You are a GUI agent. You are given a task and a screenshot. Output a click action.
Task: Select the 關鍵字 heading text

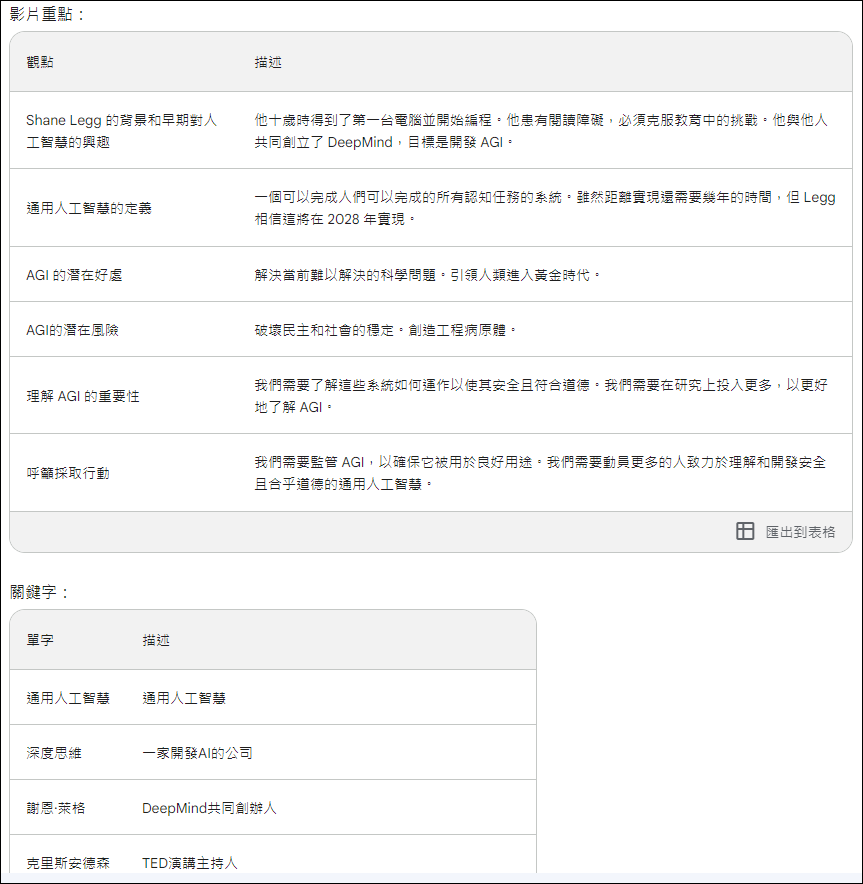coord(38,592)
